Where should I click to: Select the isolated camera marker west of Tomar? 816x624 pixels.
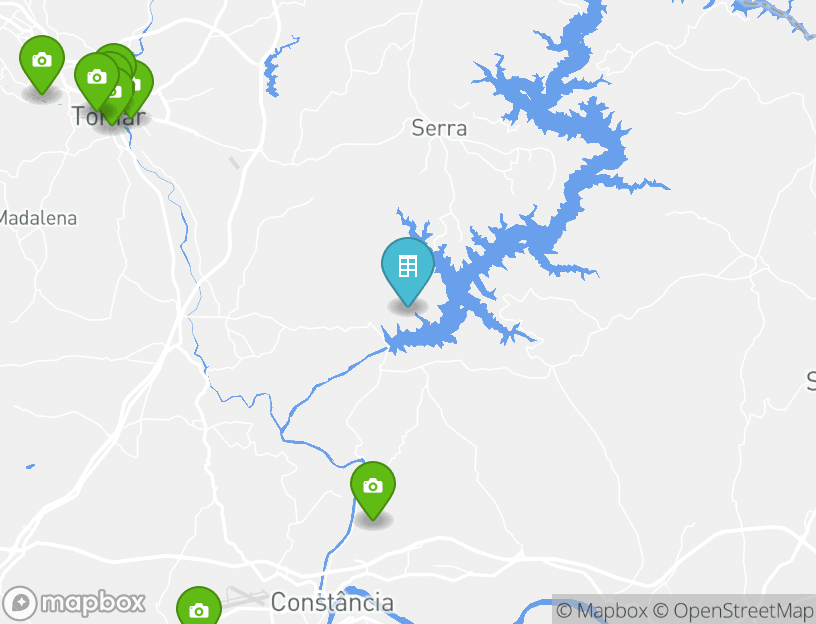pyautogui.click(x=42, y=63)
